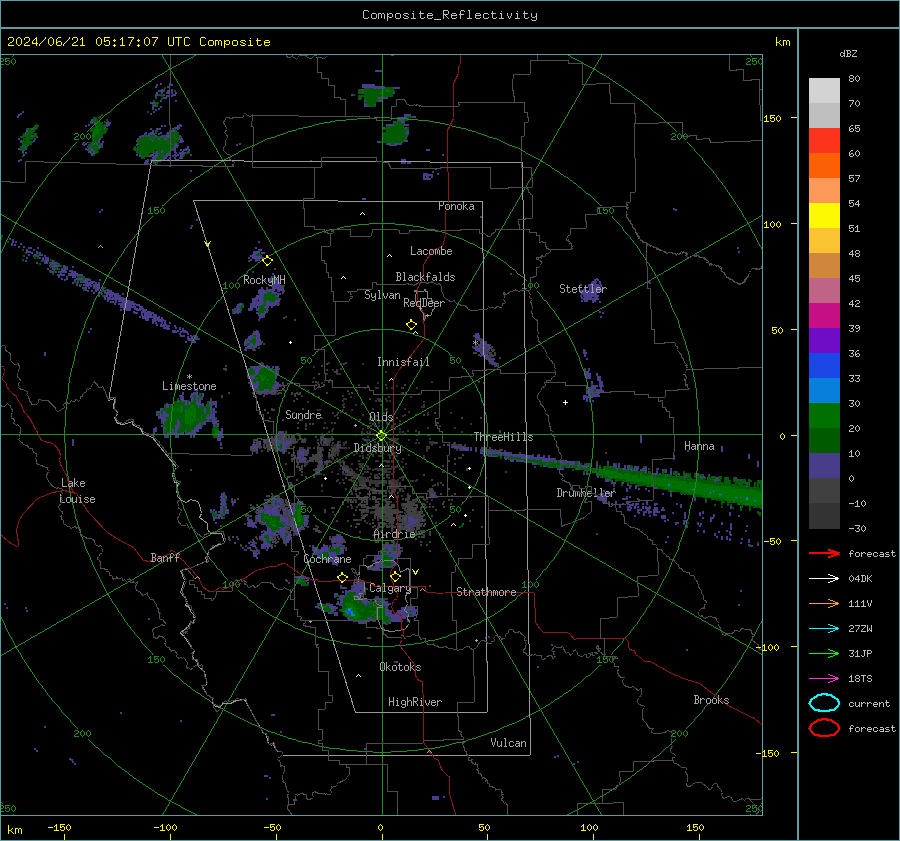Click the Sylvan label
This screenshot has height=841, width=900.
click(382, 295)
